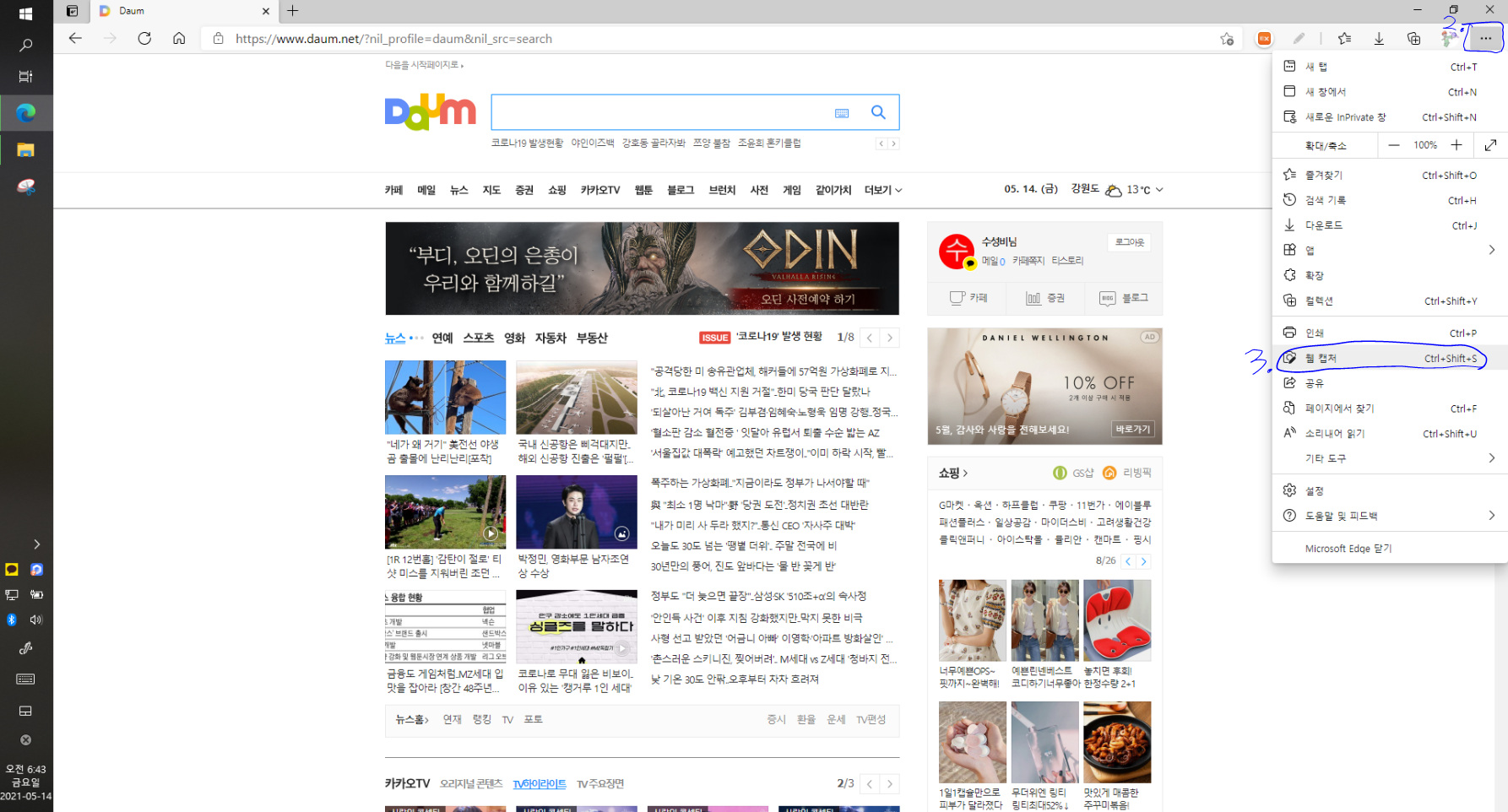Reload the page with the refresh icon
This screenshot has height=812, width=1508.
(x=144, y=38)
